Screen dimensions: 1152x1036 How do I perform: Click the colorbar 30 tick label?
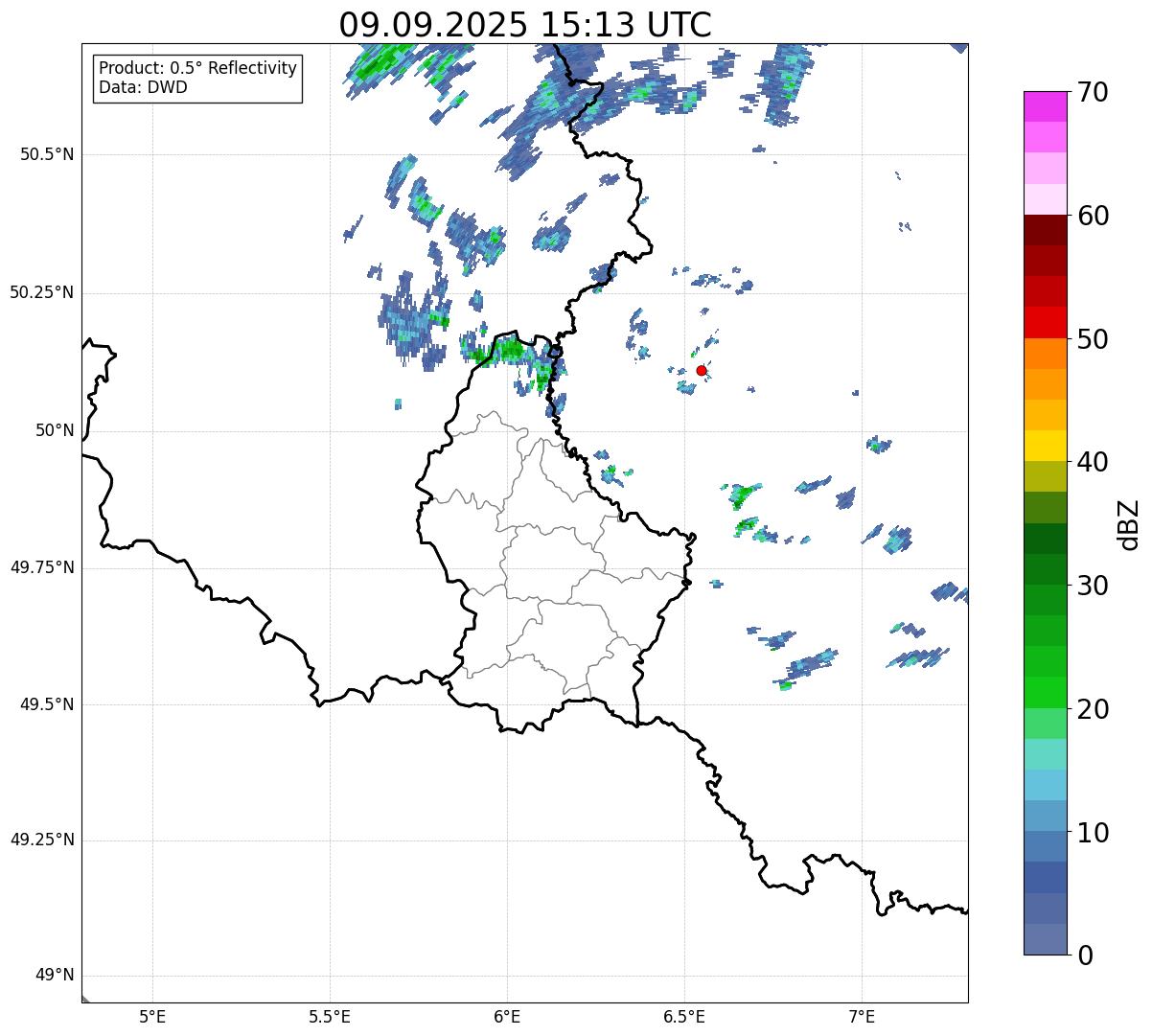click(x=1094, y=585)
